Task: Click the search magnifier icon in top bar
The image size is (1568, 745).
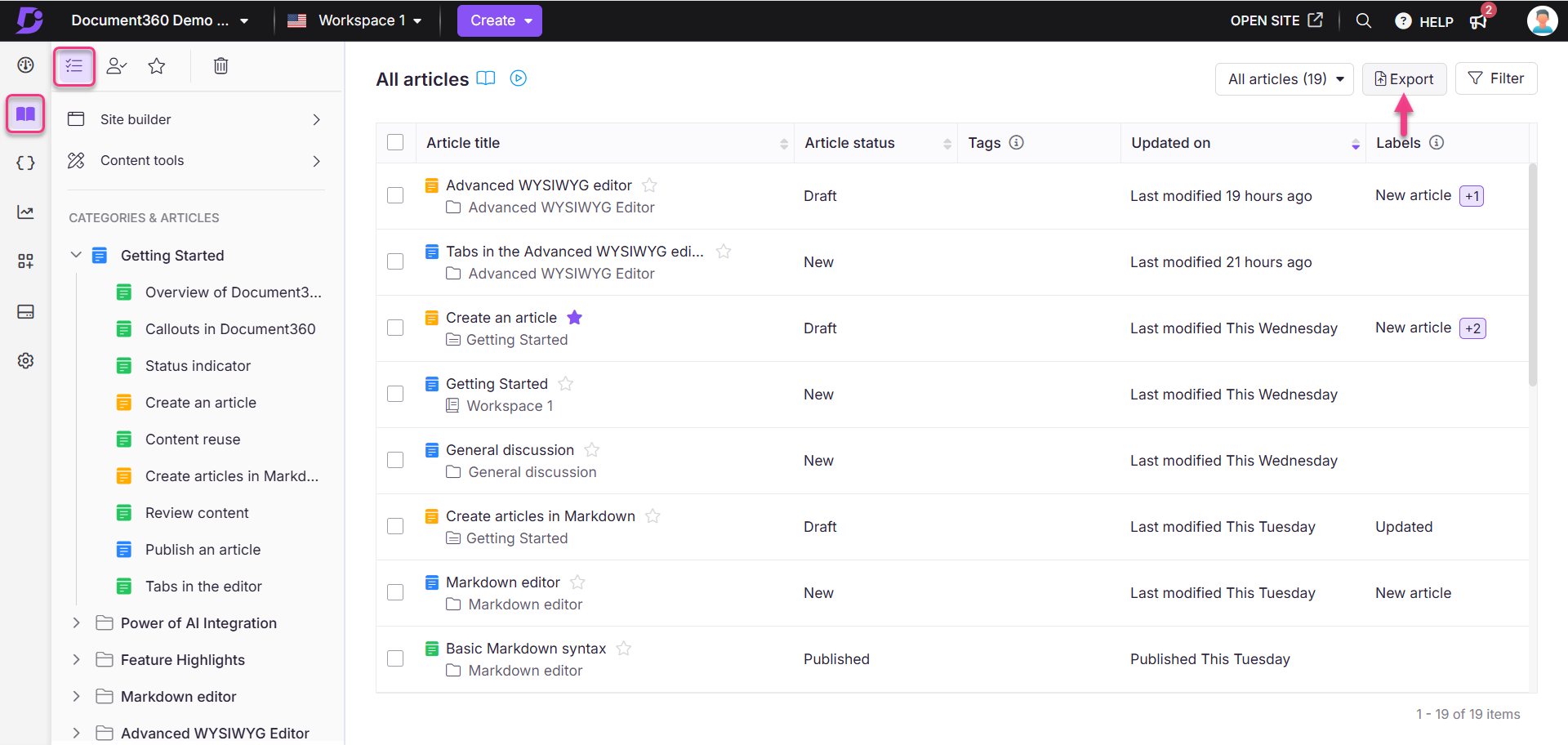Action: click(1363, 20)
